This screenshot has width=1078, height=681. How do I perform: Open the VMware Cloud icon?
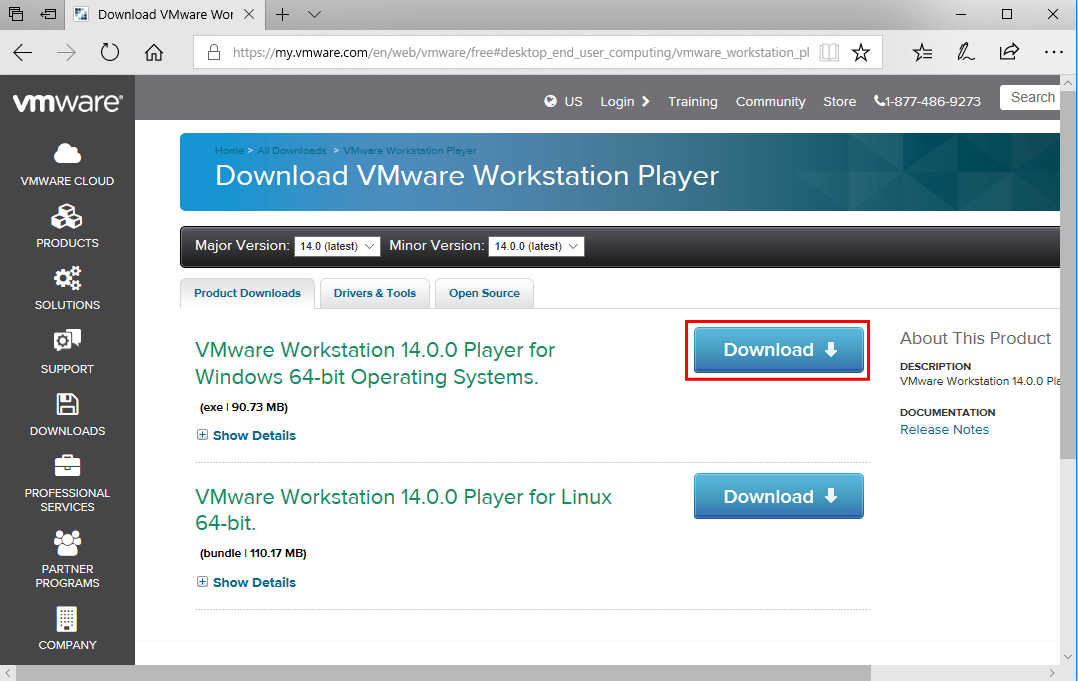(x=67, y=153)
